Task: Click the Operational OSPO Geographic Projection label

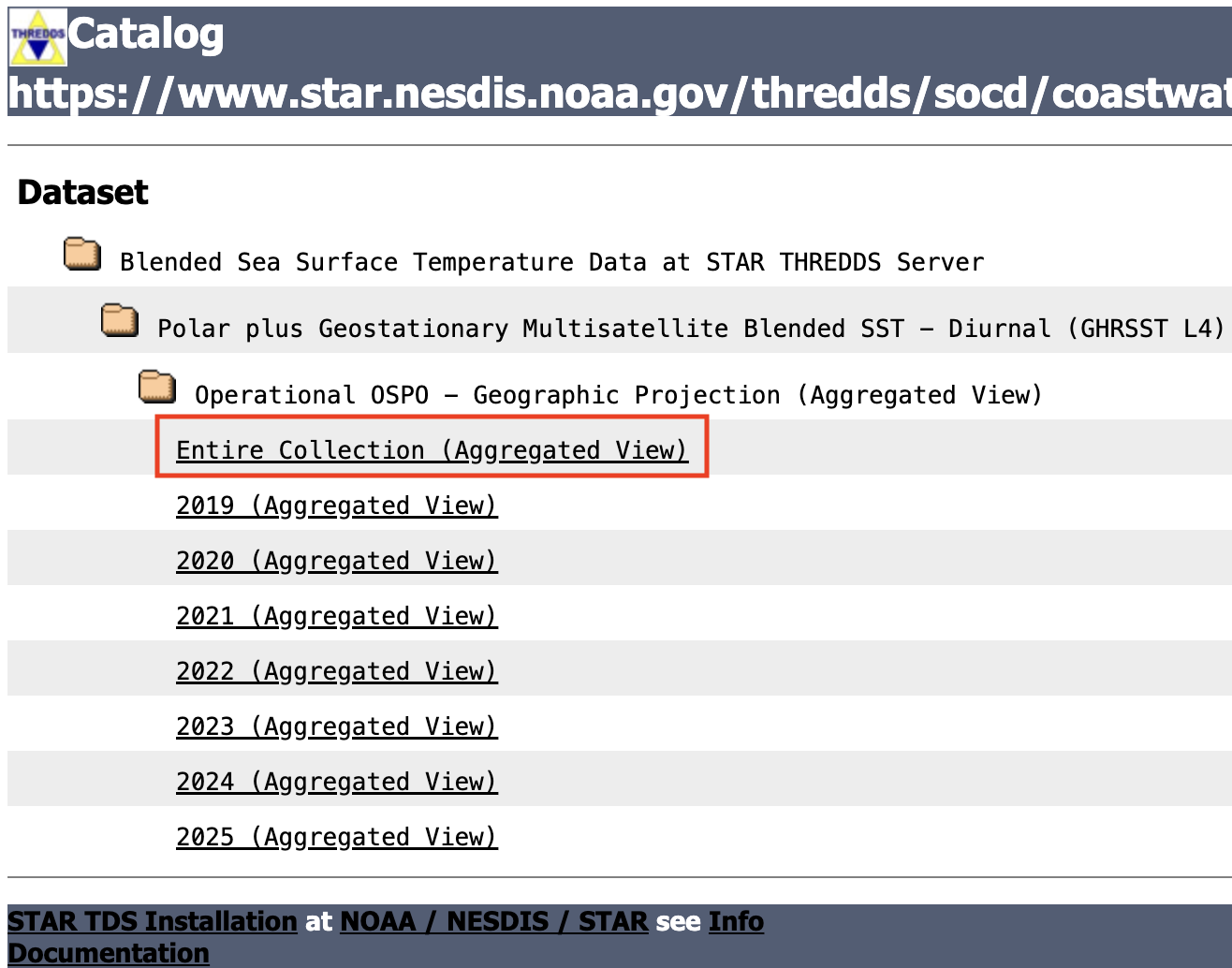Action: tap(619, 395)
